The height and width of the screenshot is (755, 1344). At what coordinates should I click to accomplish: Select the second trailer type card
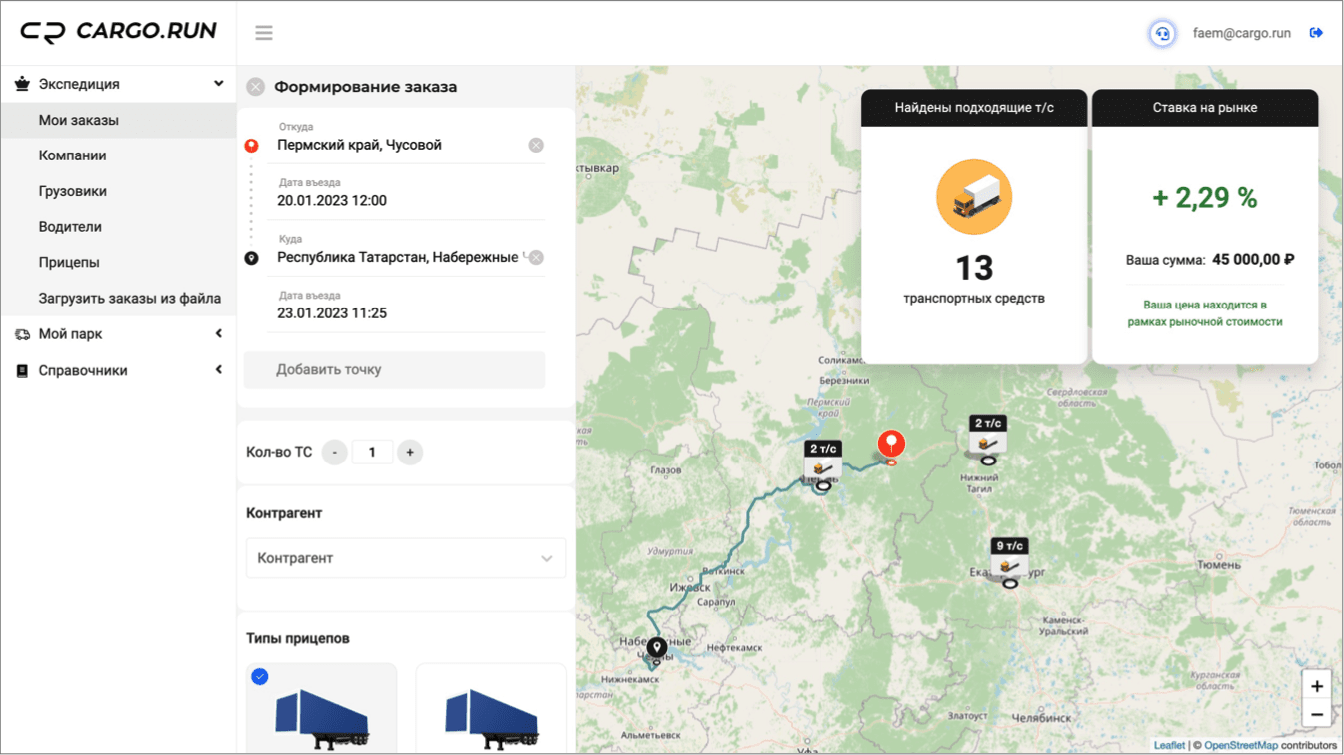click(491, 710)
